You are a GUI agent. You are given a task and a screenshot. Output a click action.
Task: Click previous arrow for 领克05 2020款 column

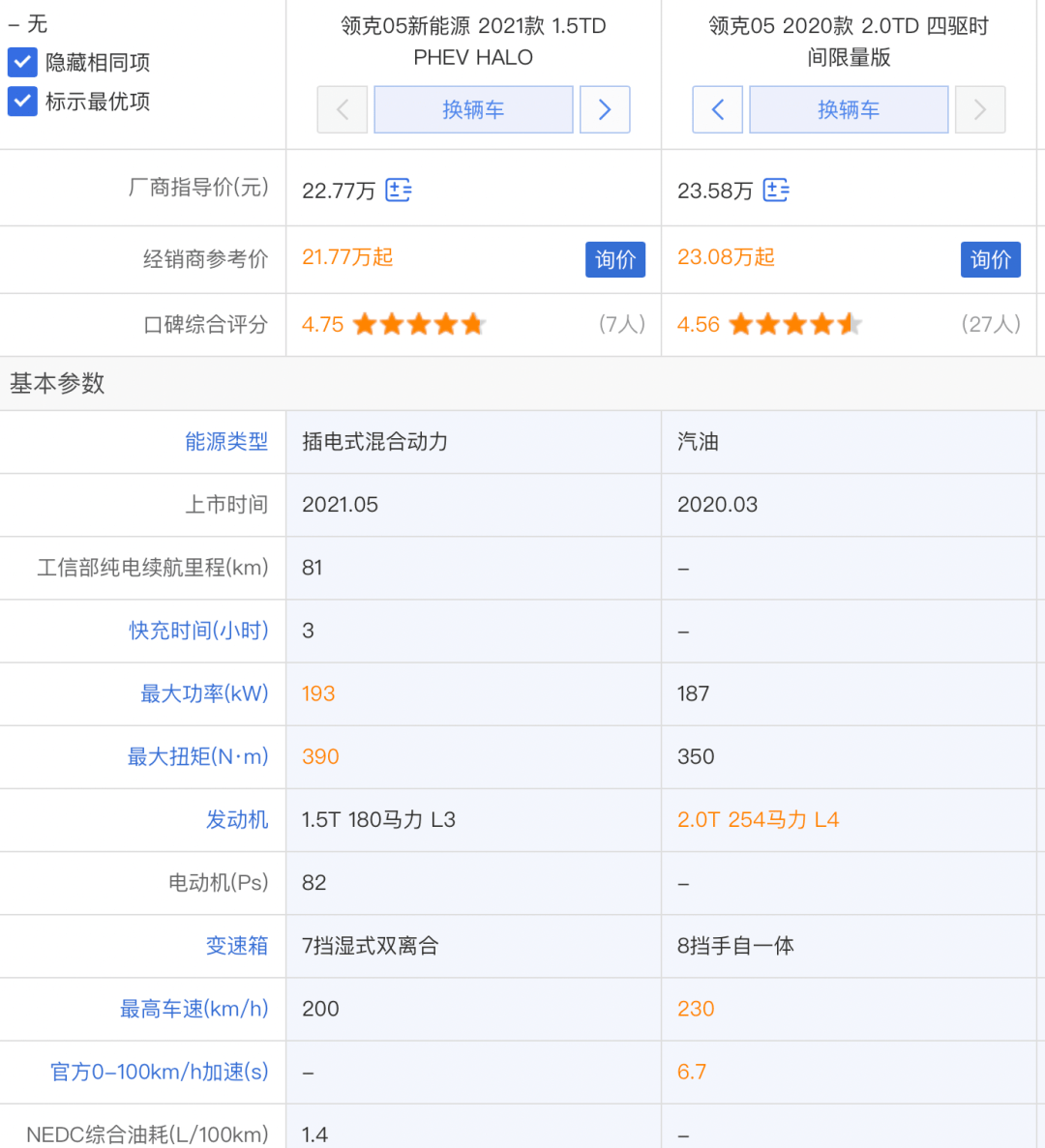717,109
